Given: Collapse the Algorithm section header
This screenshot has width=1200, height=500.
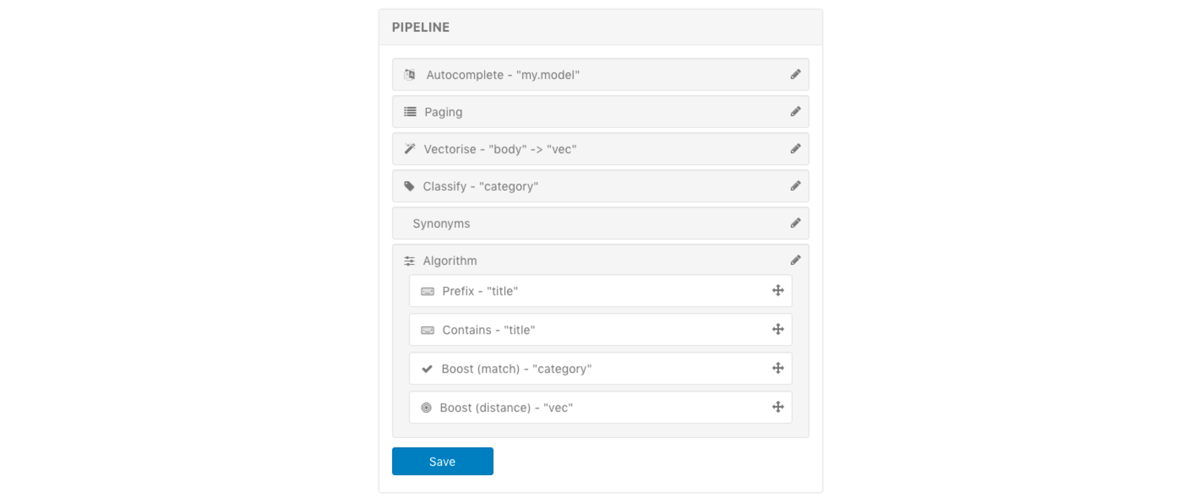Looking at the screenshot, I should point(600,260).
